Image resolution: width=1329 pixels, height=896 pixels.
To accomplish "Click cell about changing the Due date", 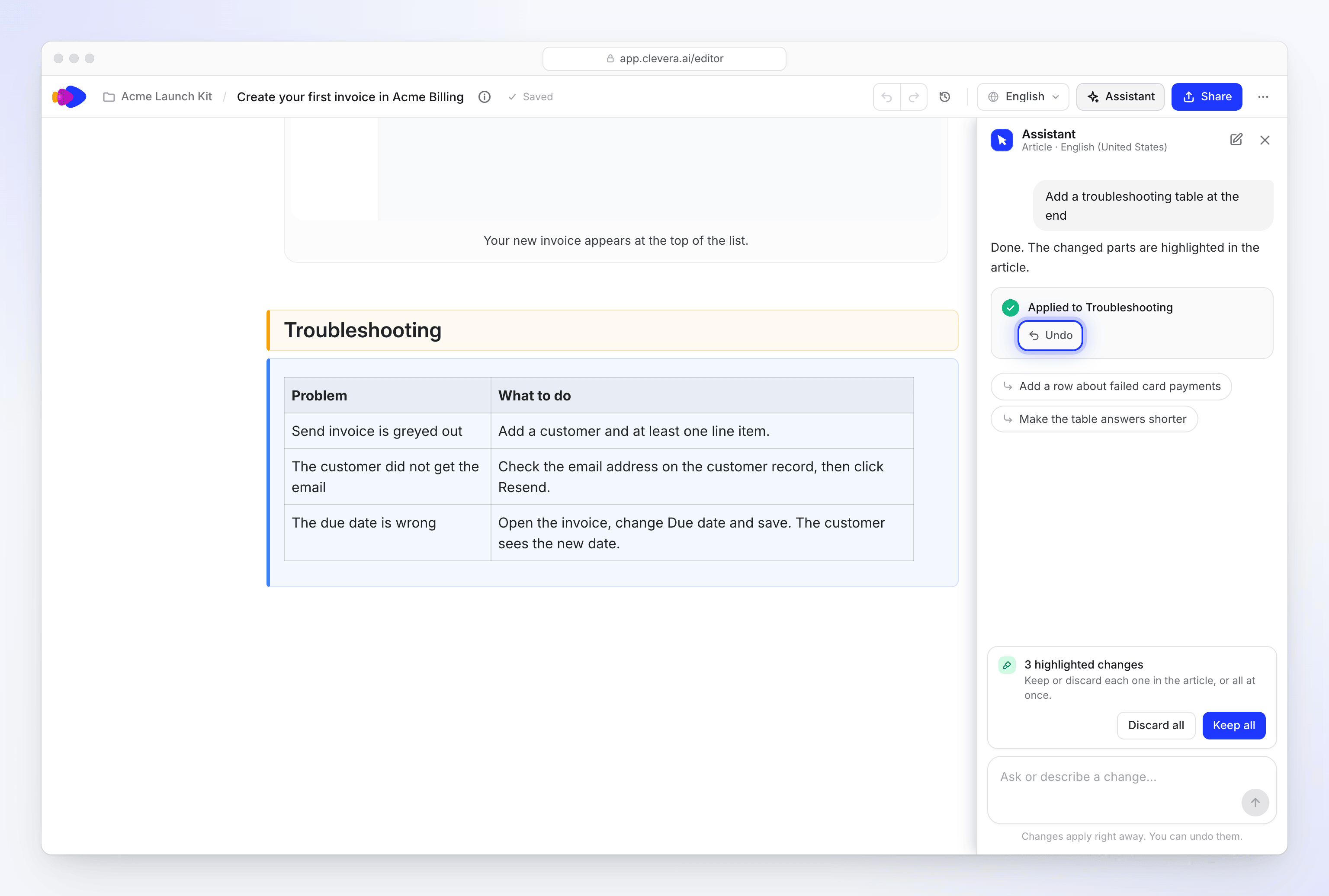I will point(702,533).
